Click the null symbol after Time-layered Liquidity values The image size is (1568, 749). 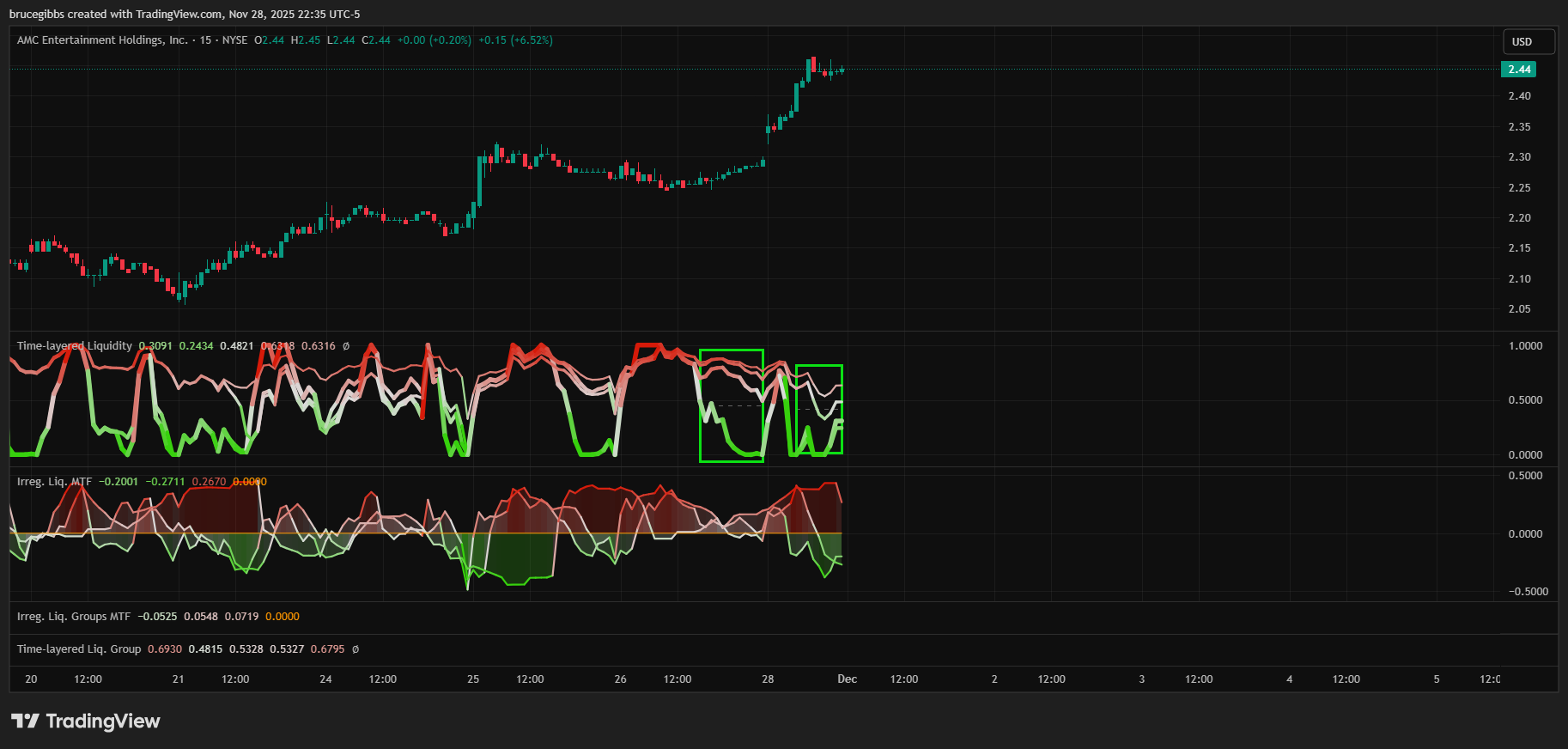tap(346, 346)
